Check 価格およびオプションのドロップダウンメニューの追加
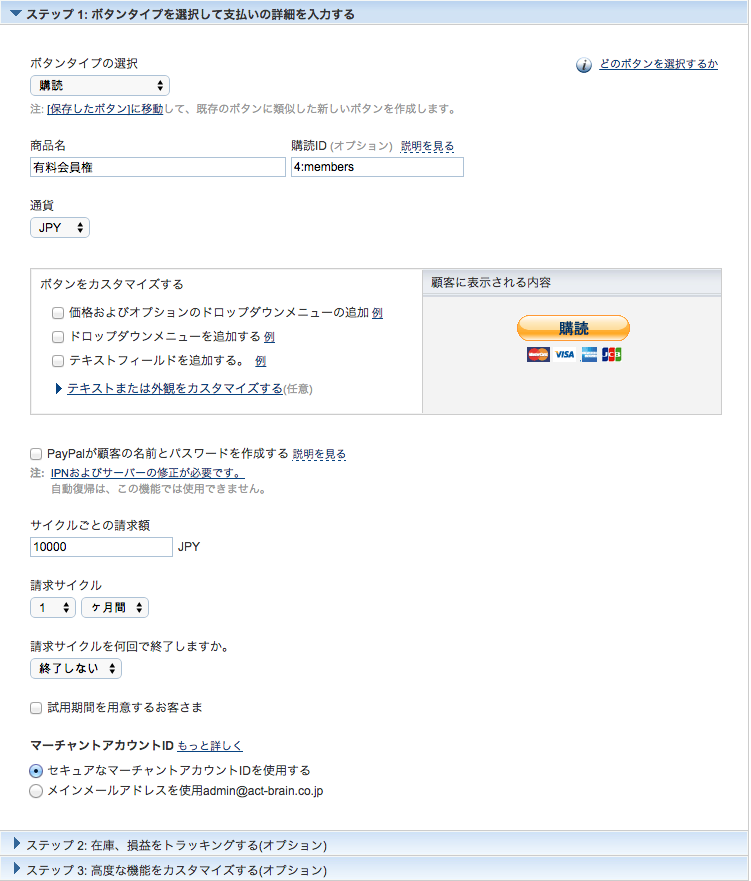This screenshot has width=751, height=881. (x=57, y=313)
